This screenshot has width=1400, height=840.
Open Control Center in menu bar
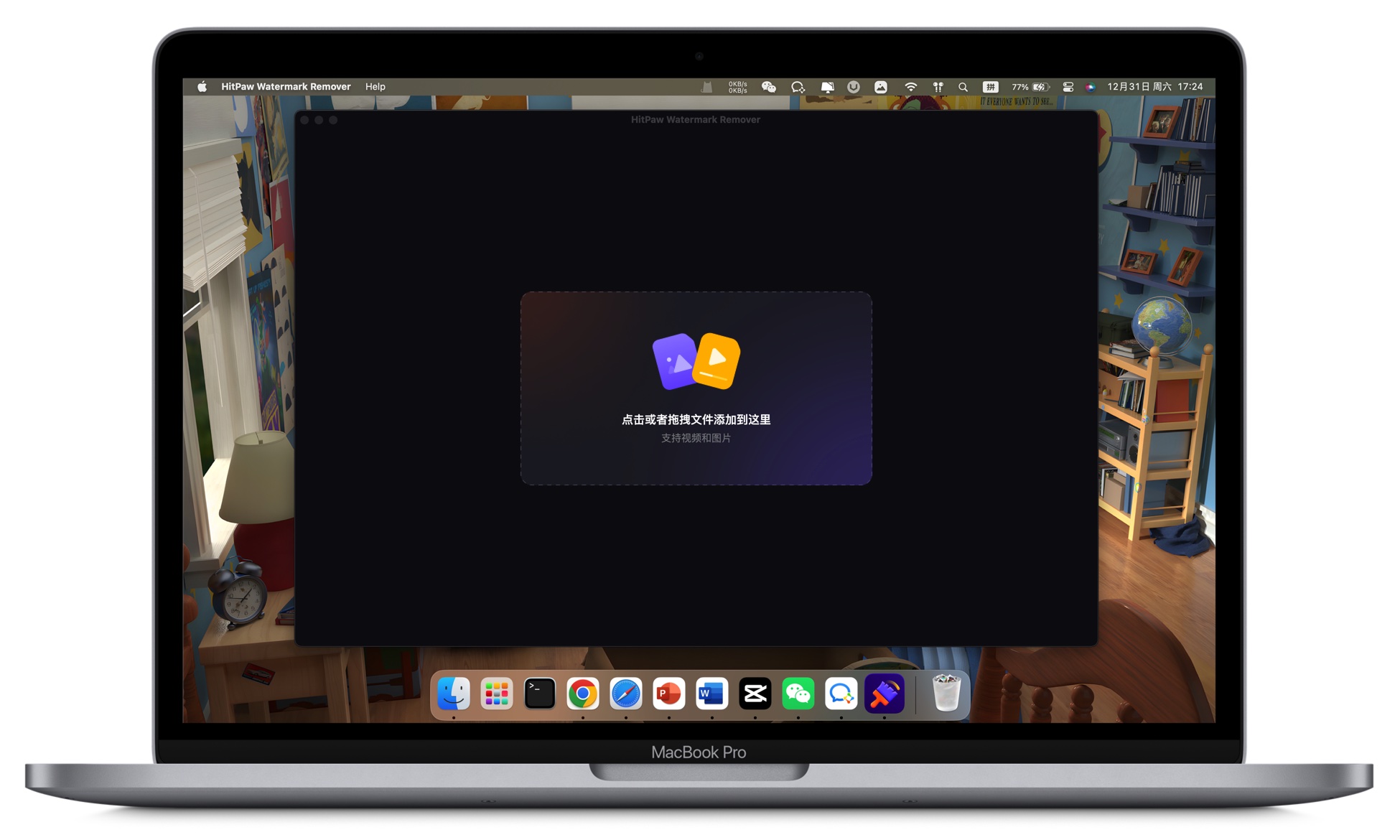coord(1068,87)
